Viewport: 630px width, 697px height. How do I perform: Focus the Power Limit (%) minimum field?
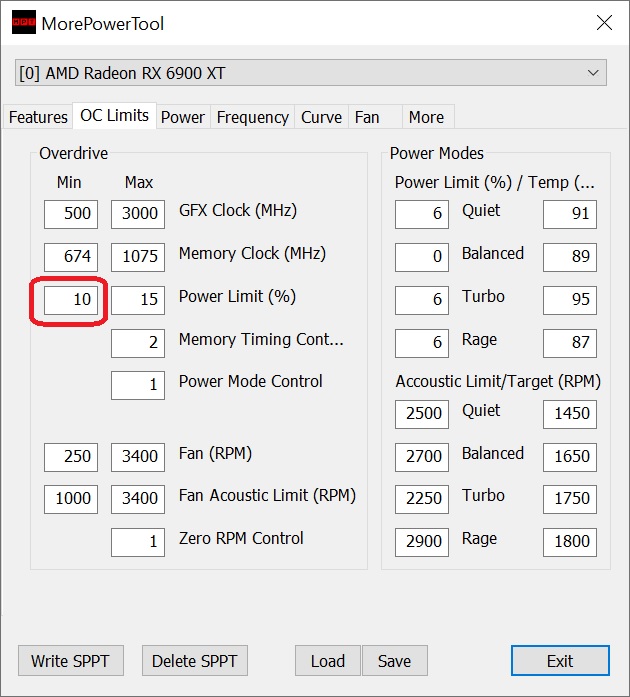[71, 300]
